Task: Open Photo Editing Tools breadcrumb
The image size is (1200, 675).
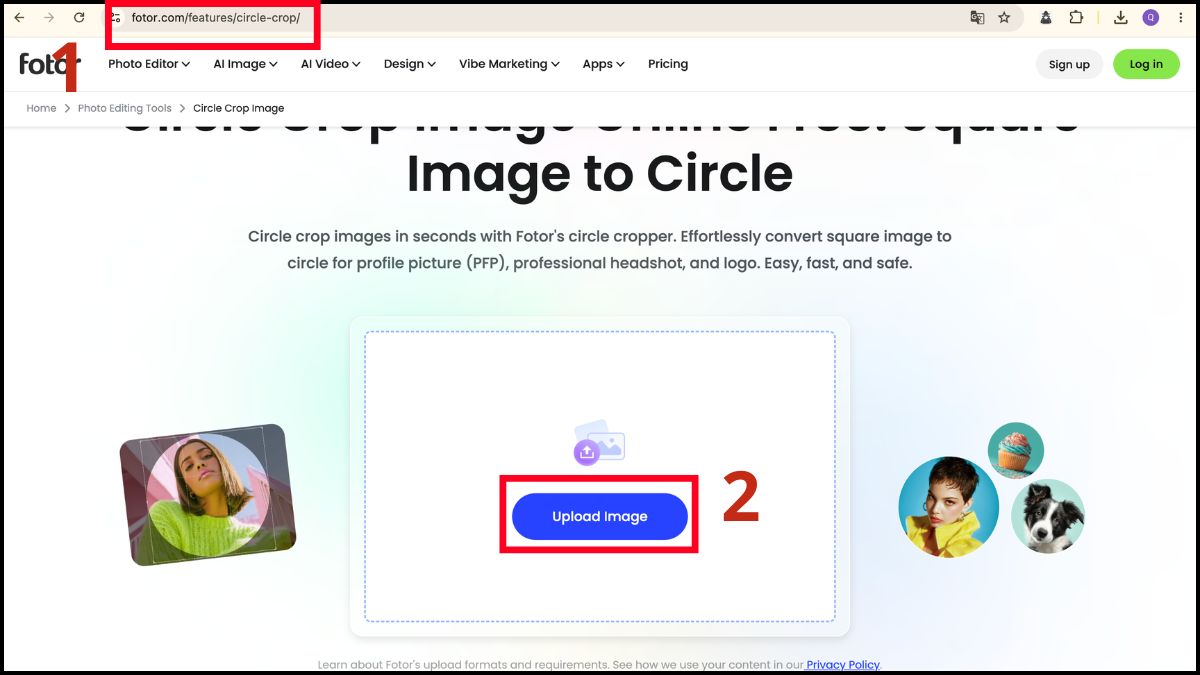Action: [125, 108]
